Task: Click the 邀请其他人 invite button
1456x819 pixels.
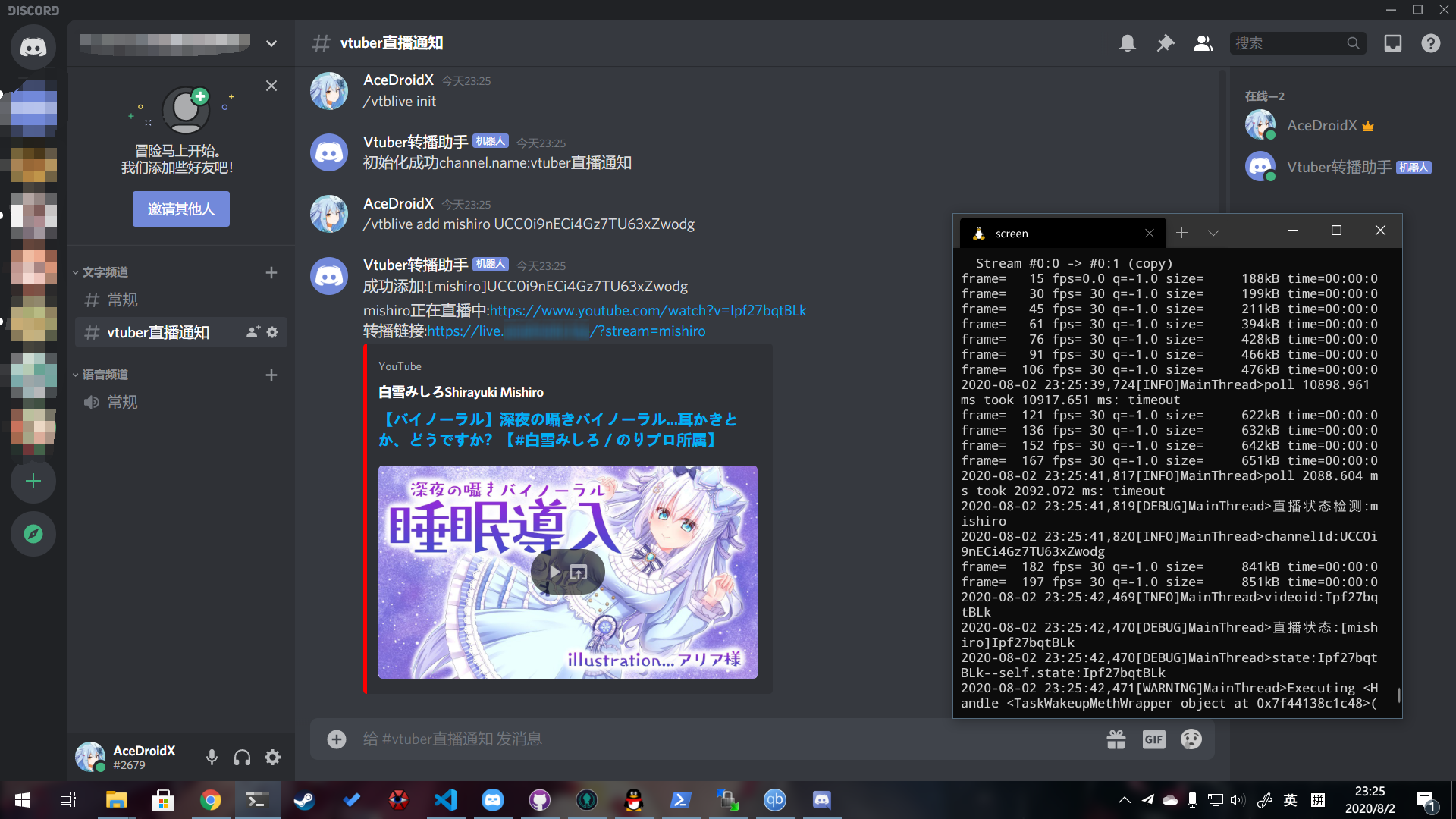Action: tap(180, 209)
